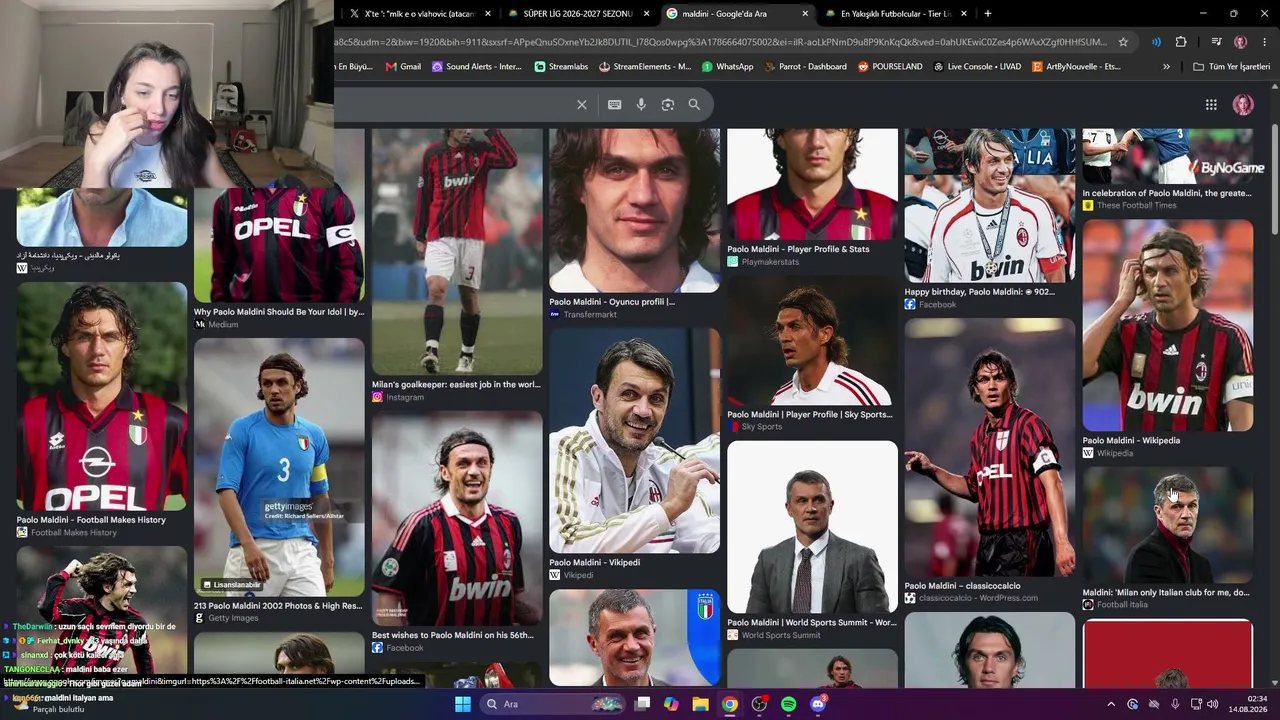Open the Chrome profile avatar in toolbar
The width and height of the screenshot is (1280, 720).
(x=1241, y=42)
